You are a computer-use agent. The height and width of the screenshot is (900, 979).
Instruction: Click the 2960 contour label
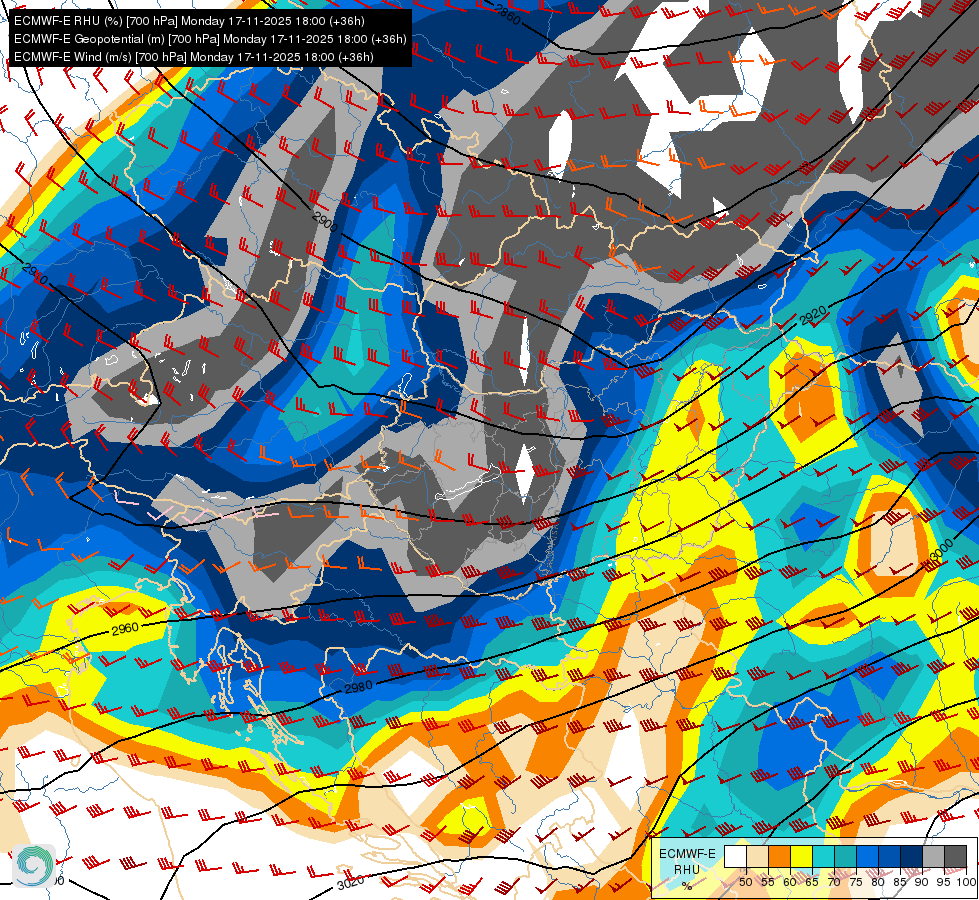pyautogui.click(x=125, y=628)
